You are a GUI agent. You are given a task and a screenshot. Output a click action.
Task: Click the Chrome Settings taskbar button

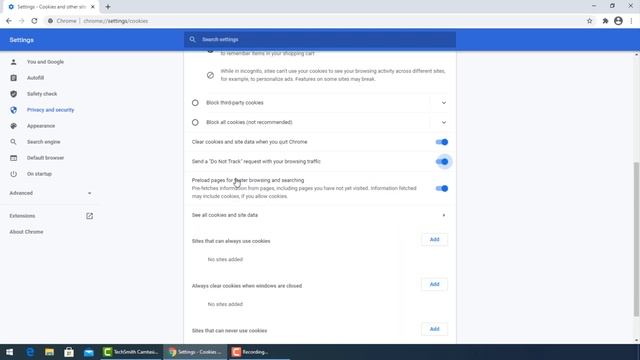click(196, 352)
